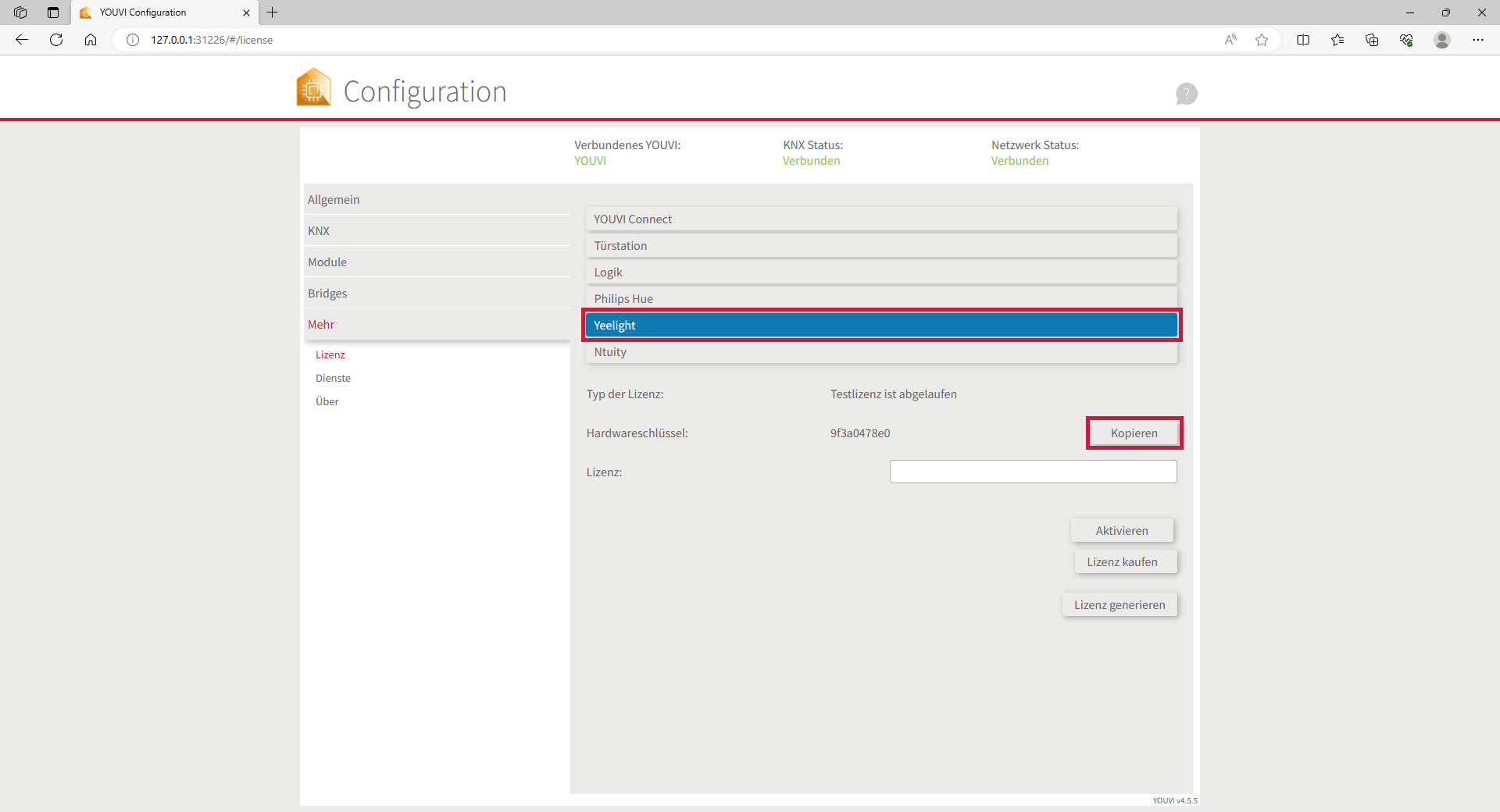
Task: Expand the Türstation license row
Action: 881,246
